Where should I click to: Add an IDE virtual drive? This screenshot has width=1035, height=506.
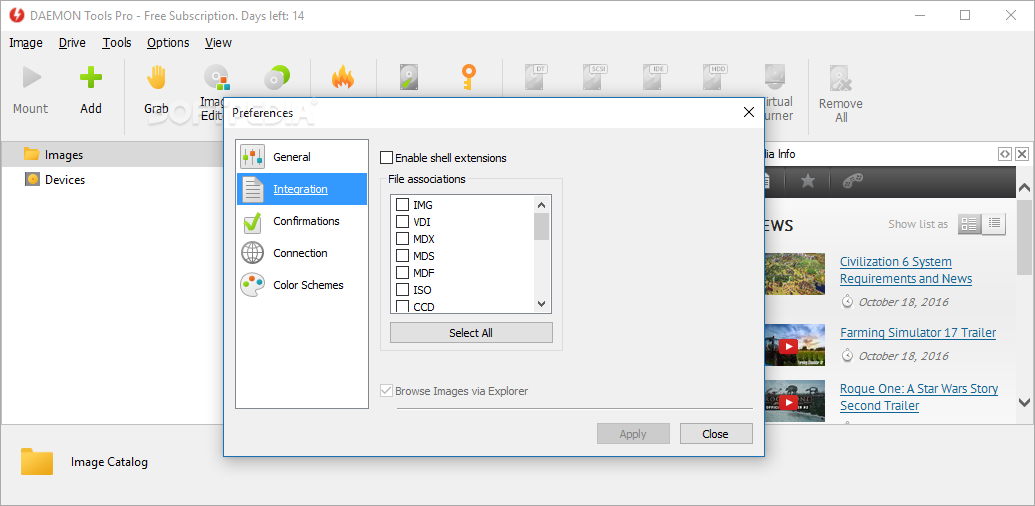(x=655, y=78)
